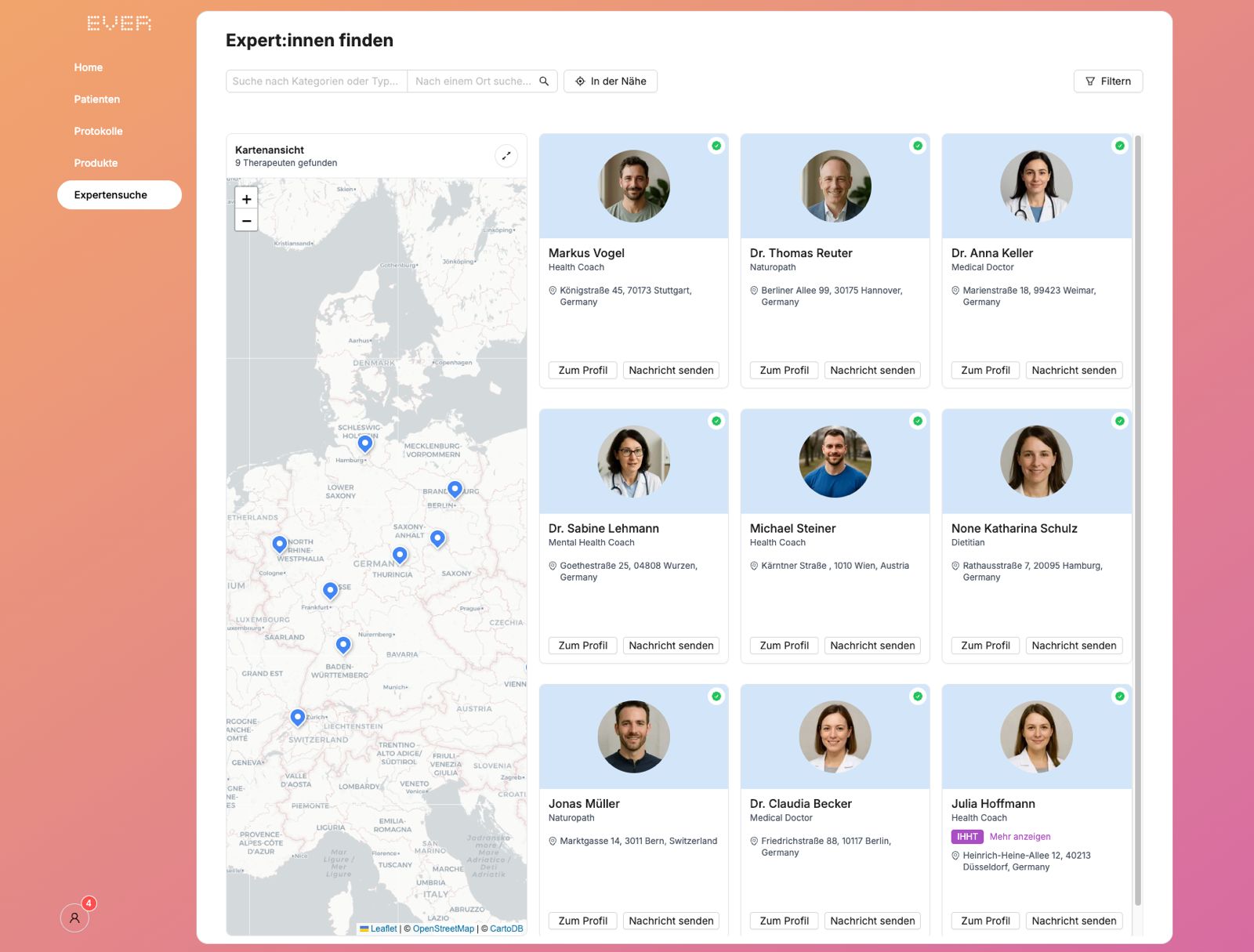Open the OpenStreetMap attribution link

pos(444,928)
